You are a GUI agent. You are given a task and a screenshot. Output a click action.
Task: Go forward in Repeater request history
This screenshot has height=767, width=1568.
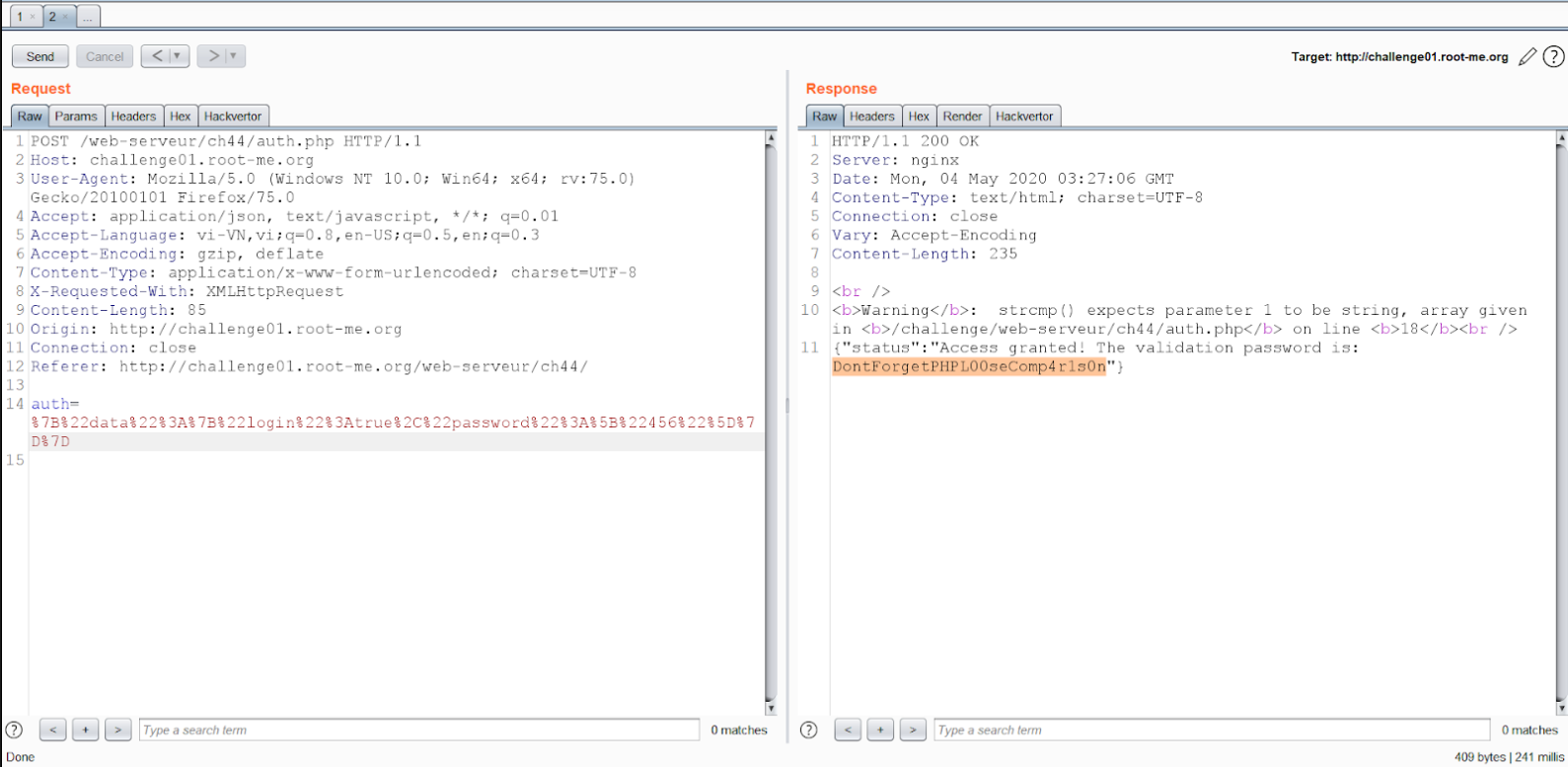tap(213, 56)
